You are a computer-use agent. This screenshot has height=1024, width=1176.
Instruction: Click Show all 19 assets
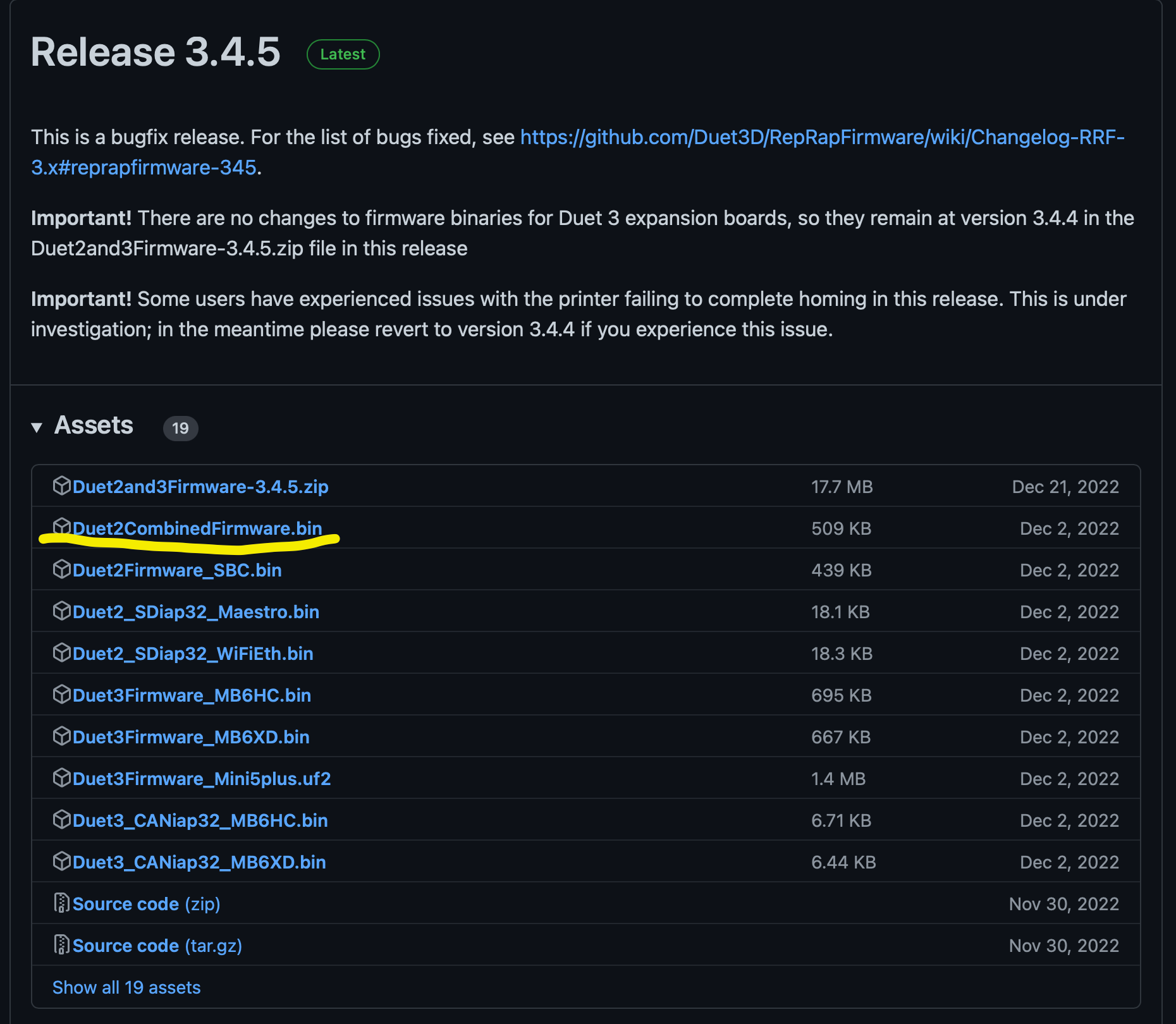coord(126,987)
